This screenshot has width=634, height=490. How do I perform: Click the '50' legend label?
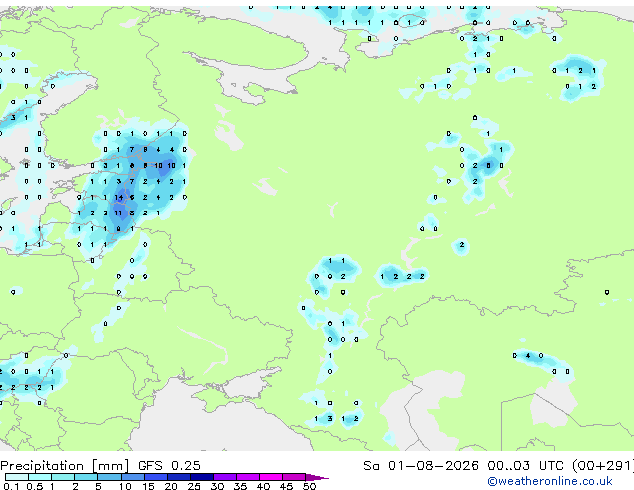[309, 486]
